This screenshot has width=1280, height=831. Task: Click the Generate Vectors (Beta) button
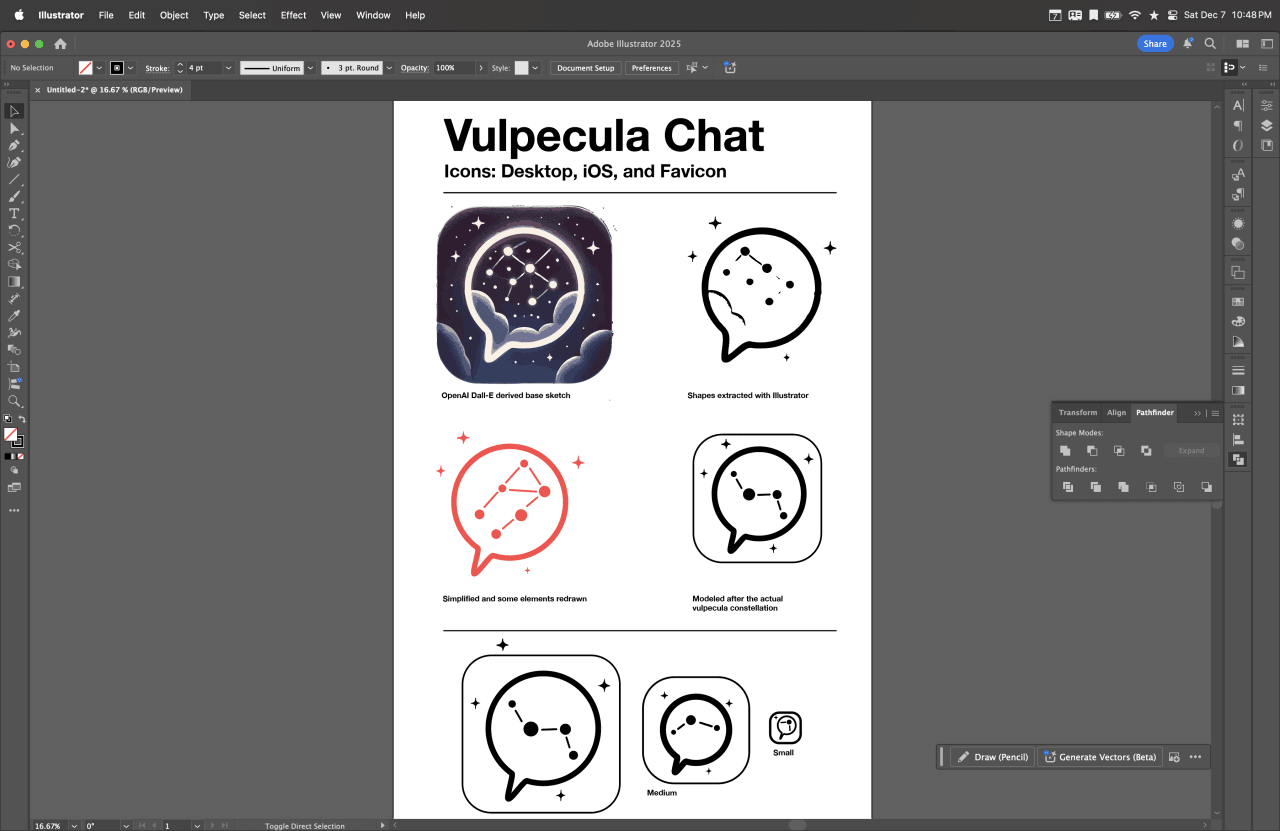click(x=1100, y=757)
